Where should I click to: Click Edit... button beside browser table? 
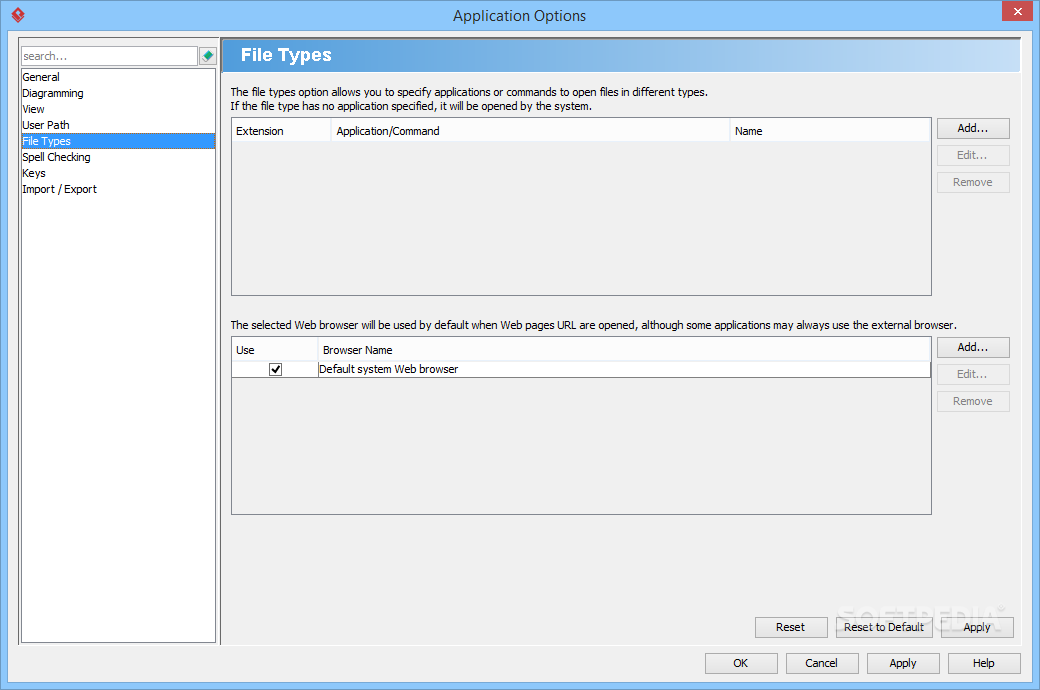pos(973,374)
